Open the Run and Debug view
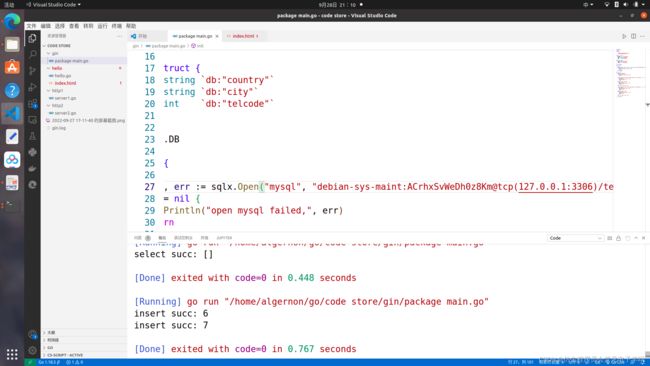Screen dimensions: 650x366 [x=32, y=87]
